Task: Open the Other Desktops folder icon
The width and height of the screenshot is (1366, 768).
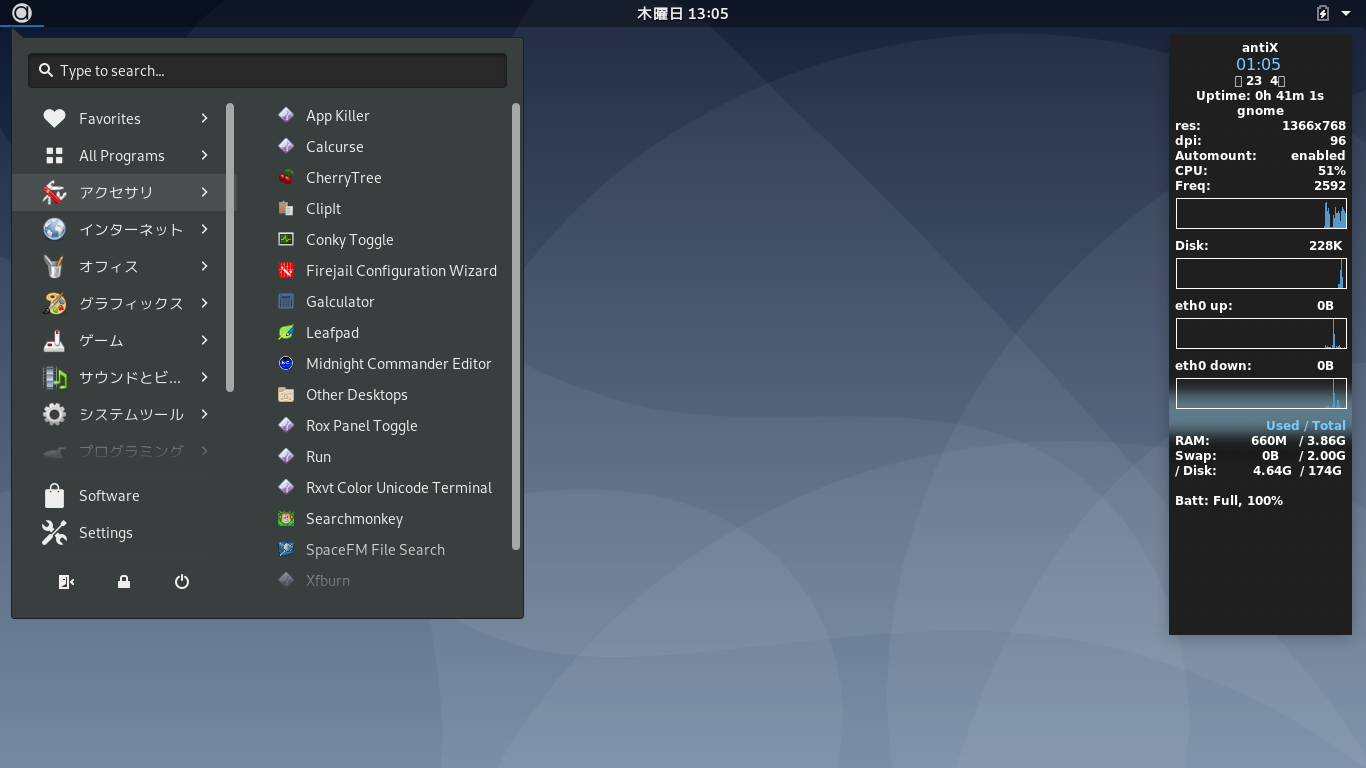Action: click(286, 394)
